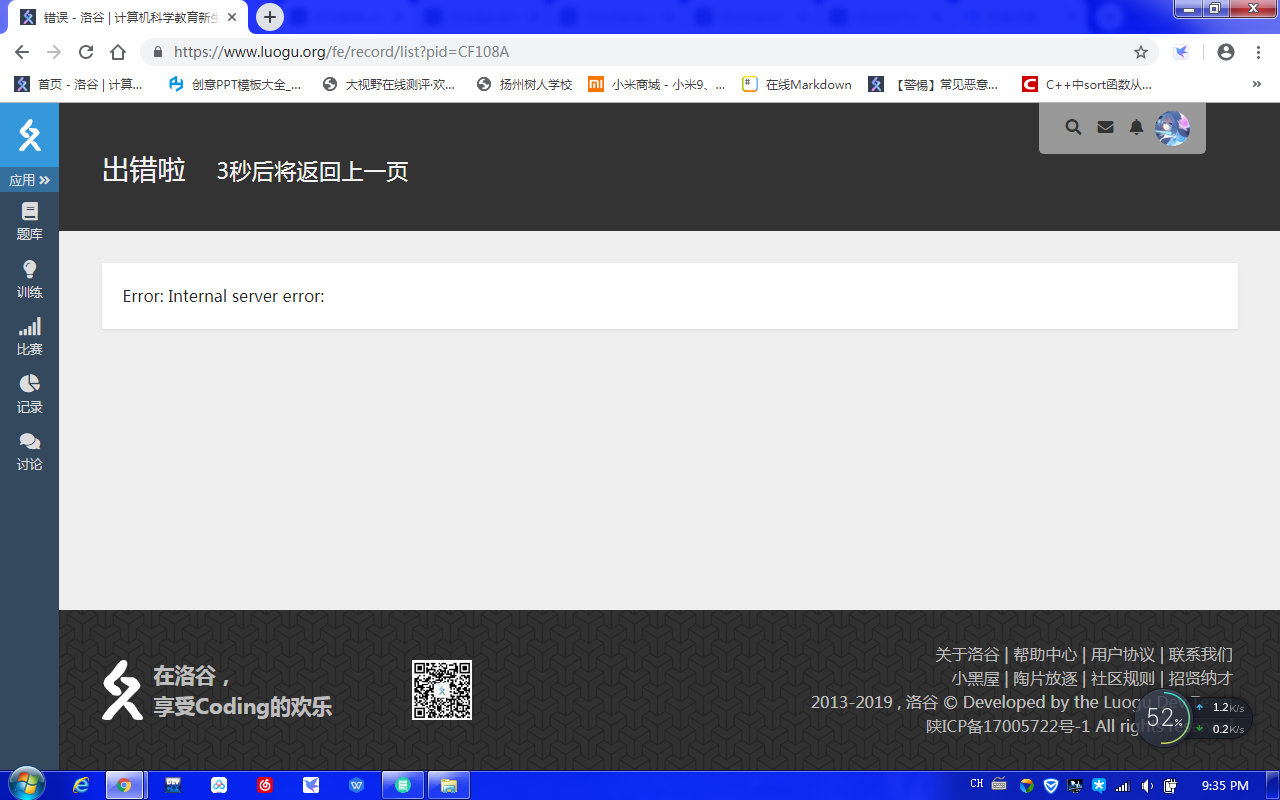Open the 题库 problem set page
This screenshot has height=800, width=1280.
pyautogui.click(x=30, y=221)
